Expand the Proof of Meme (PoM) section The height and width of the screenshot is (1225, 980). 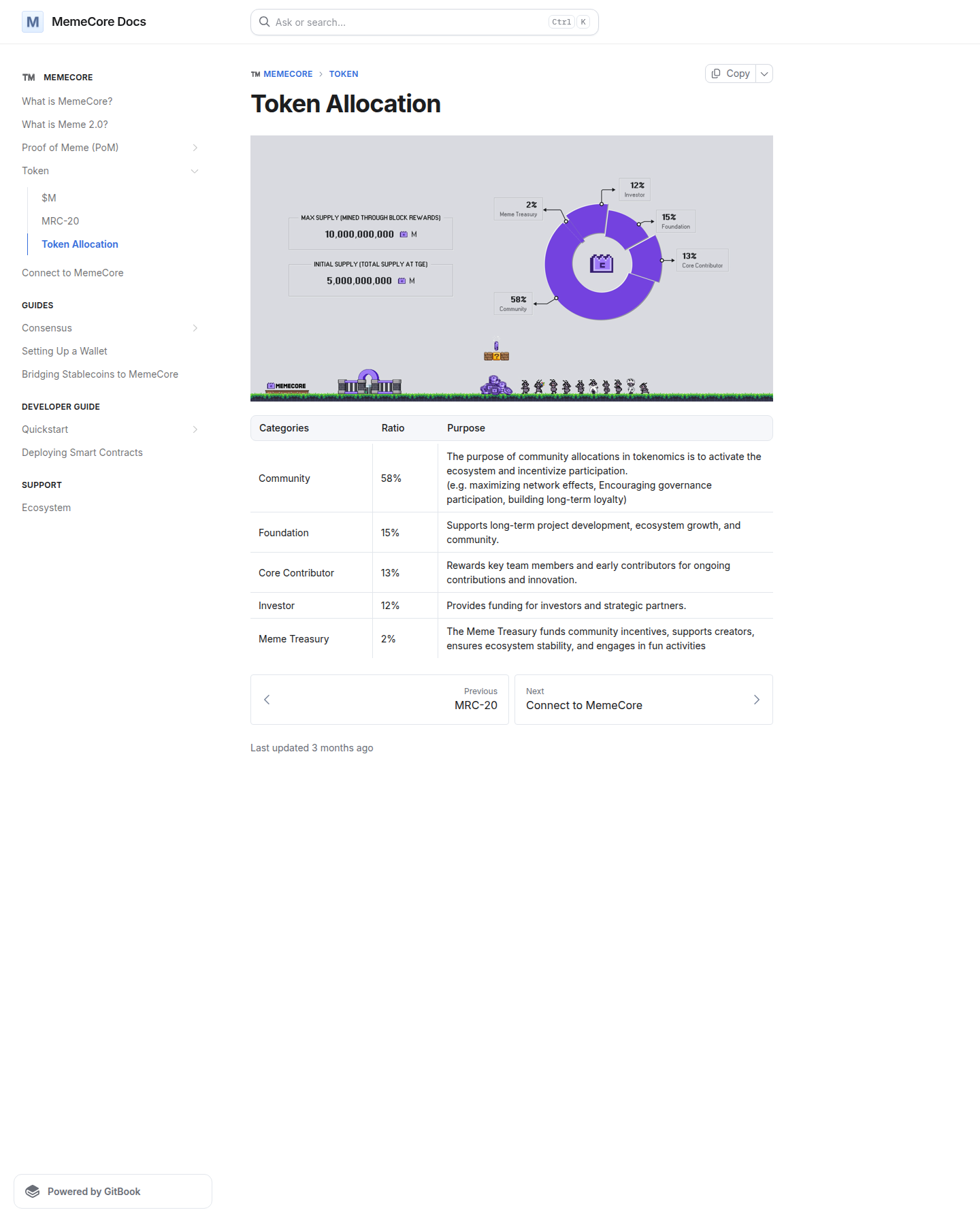195,148
